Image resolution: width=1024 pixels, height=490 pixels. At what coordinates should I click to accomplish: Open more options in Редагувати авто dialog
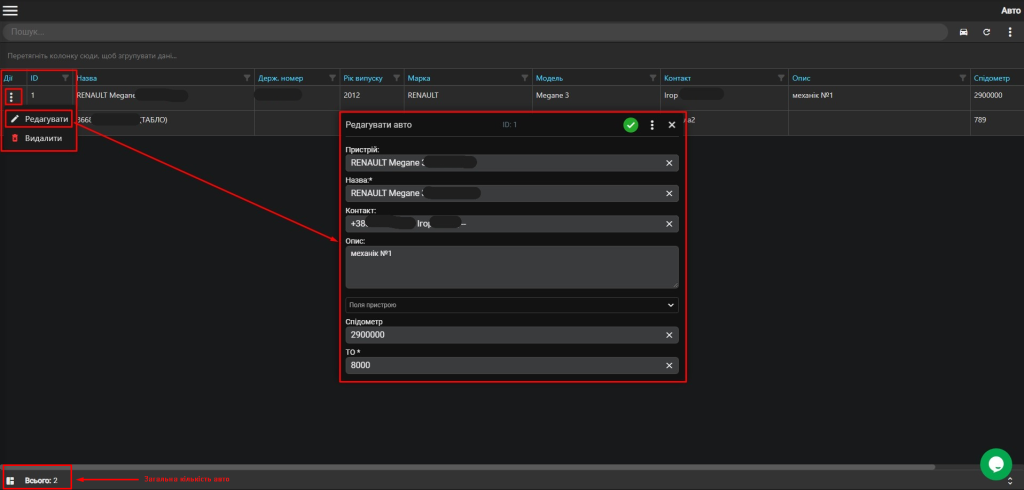(652, 125)
